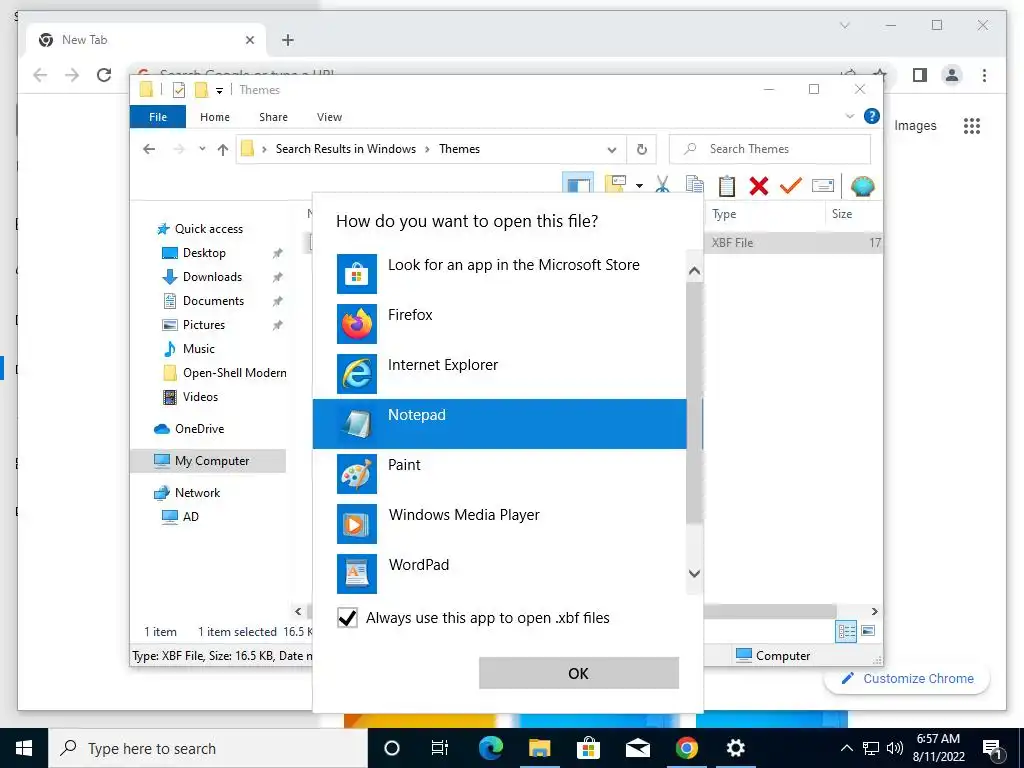Screen dimensions: 1024x768
Task: Go back in File Explorer
Action: [149, 149]
